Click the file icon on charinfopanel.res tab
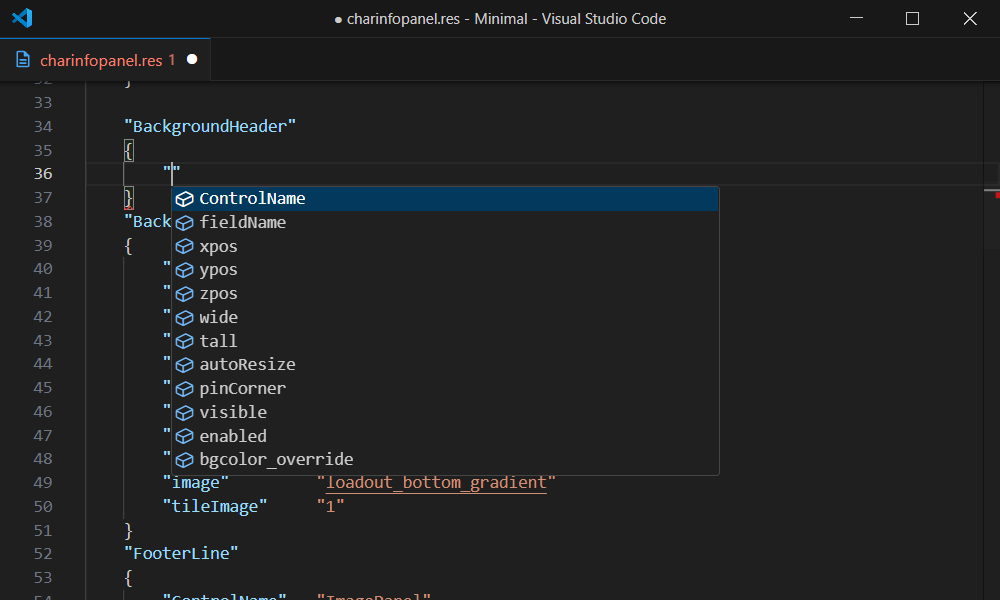Screen dimensions: 1000x600 click(x=23, y=60)
